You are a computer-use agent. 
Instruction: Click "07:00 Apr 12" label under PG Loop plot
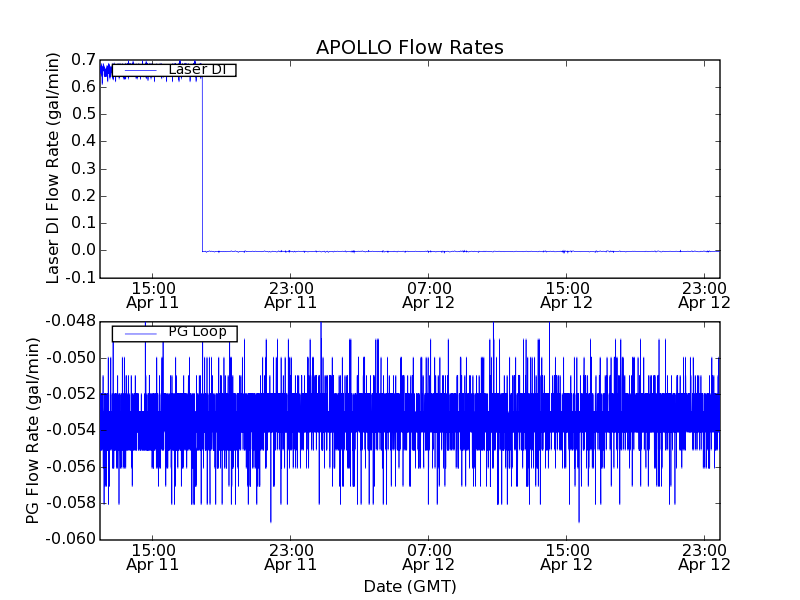coord(429,558)
